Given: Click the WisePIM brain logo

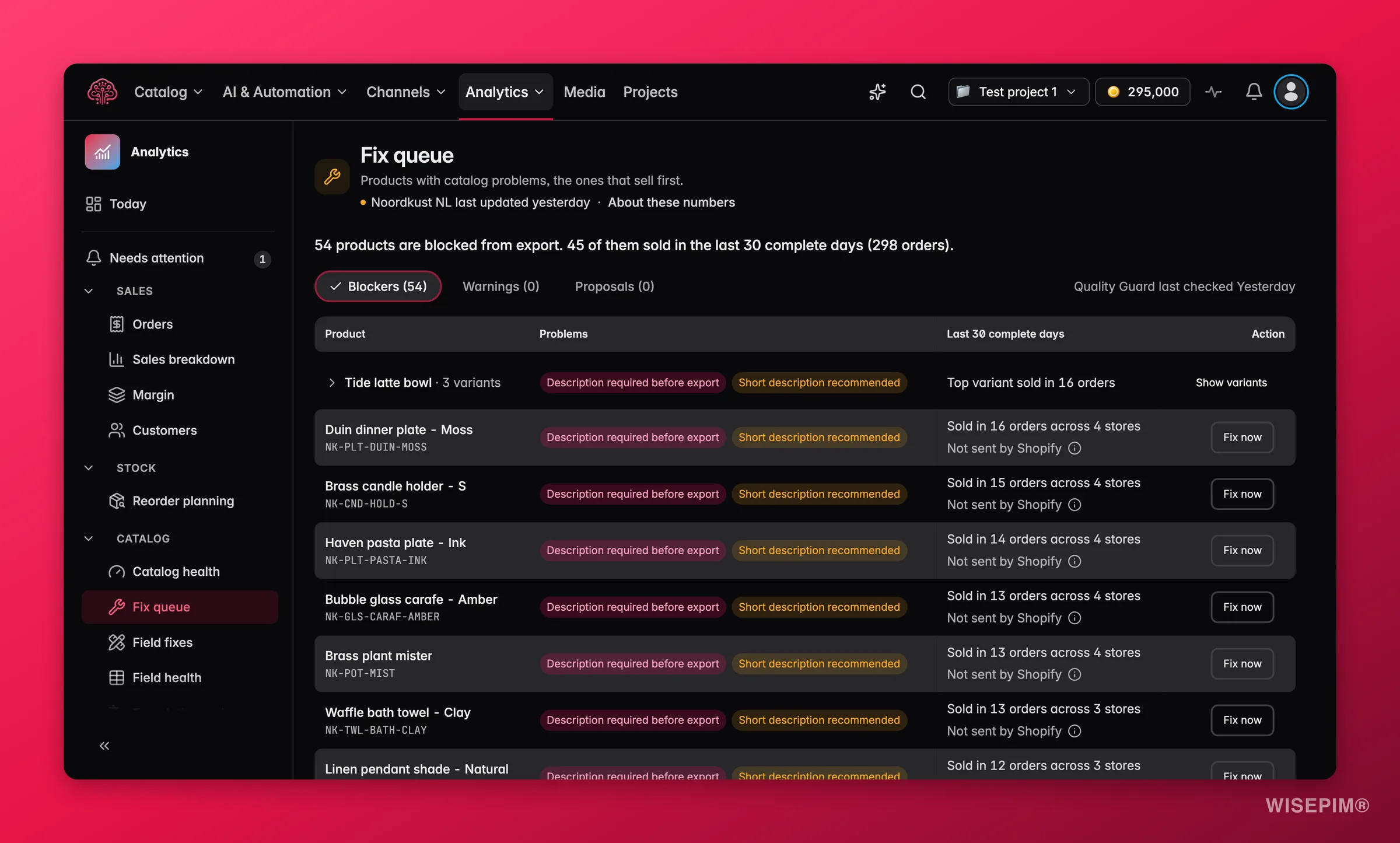Looking at the screenshot, I should click(102, 92).
